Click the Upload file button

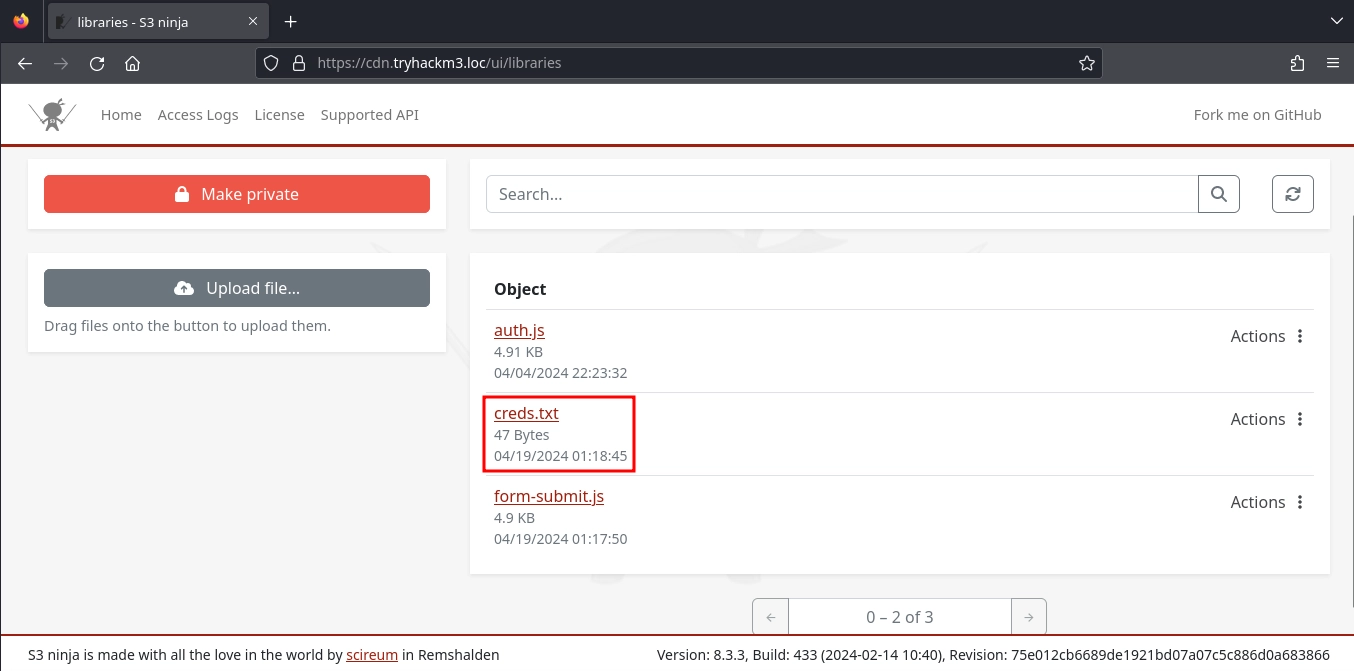237,288
